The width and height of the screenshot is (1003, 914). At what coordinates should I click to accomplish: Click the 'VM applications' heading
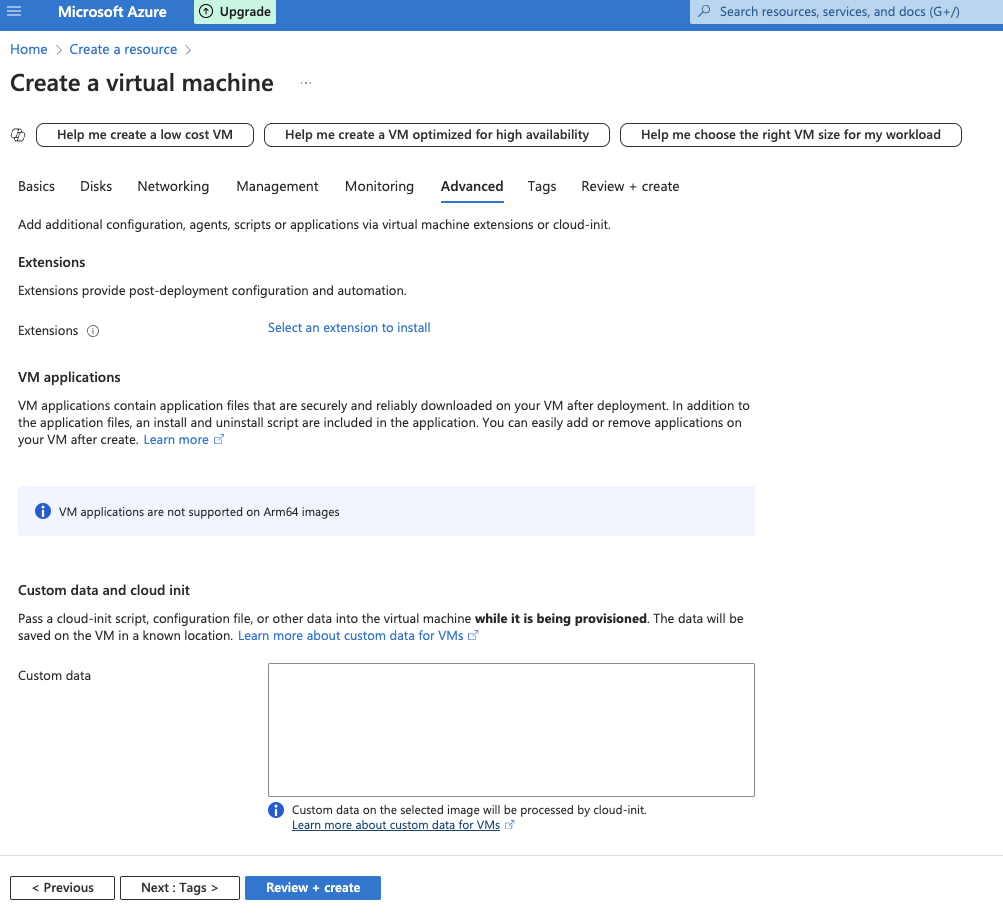point(69,377)
